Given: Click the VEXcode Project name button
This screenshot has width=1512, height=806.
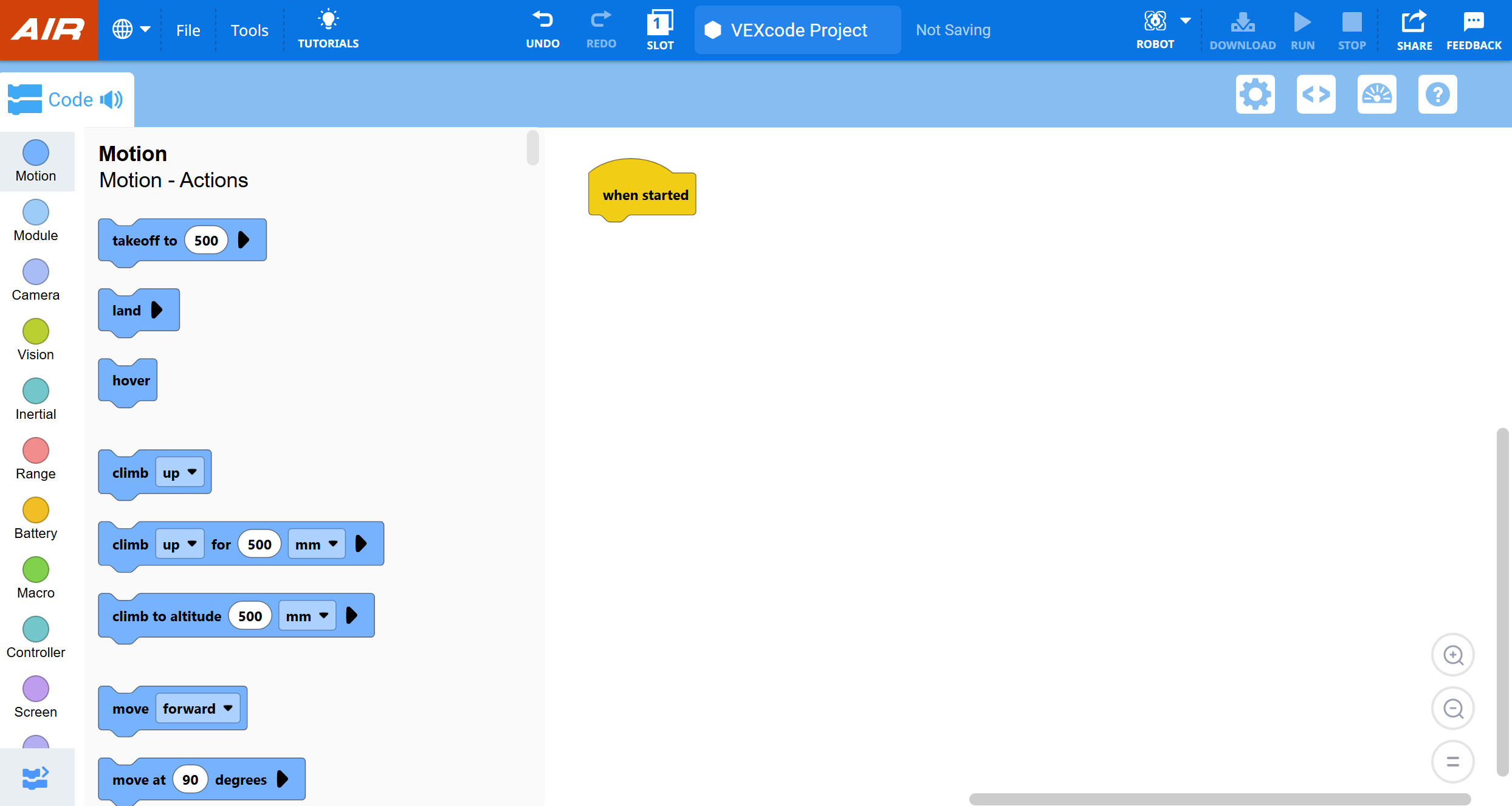Looking at the screenshot, I should 797,30.
